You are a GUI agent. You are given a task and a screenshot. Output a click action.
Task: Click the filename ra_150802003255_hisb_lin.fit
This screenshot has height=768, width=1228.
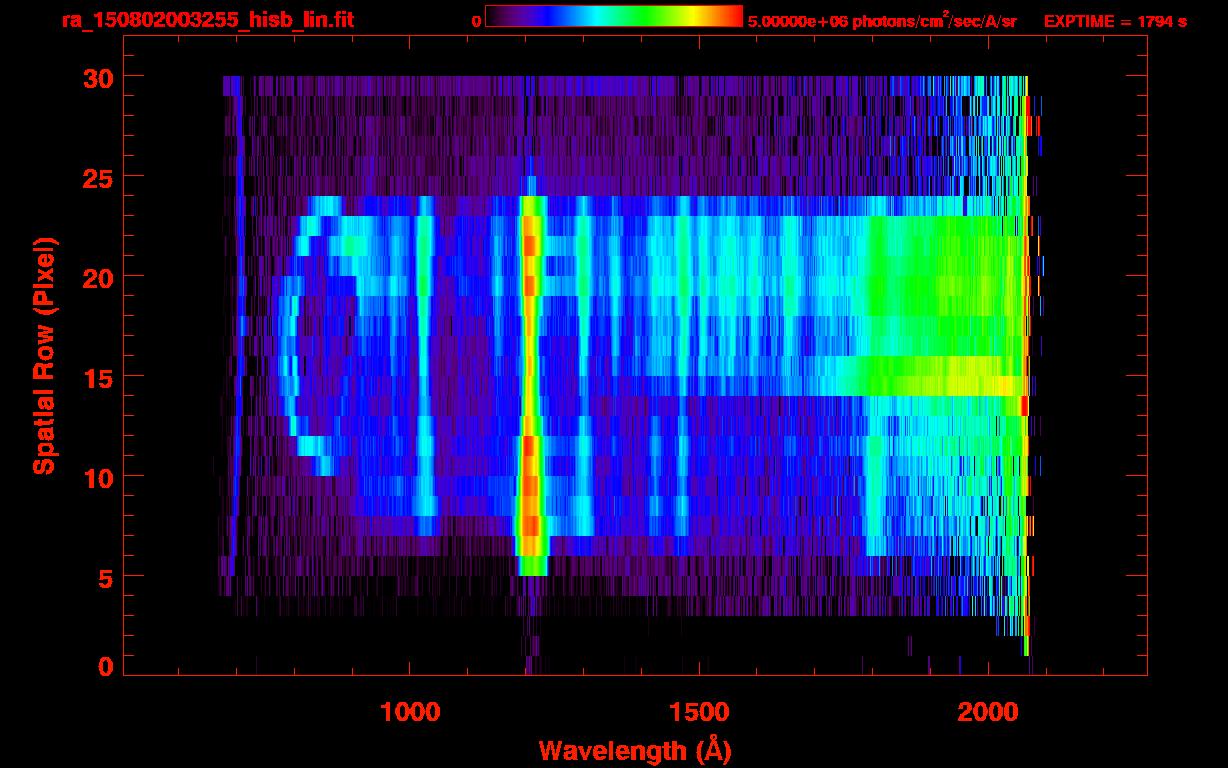click(207, 20)
